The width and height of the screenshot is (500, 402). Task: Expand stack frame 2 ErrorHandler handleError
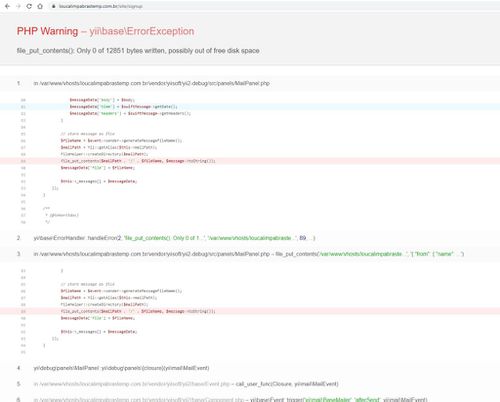point(250,238)
